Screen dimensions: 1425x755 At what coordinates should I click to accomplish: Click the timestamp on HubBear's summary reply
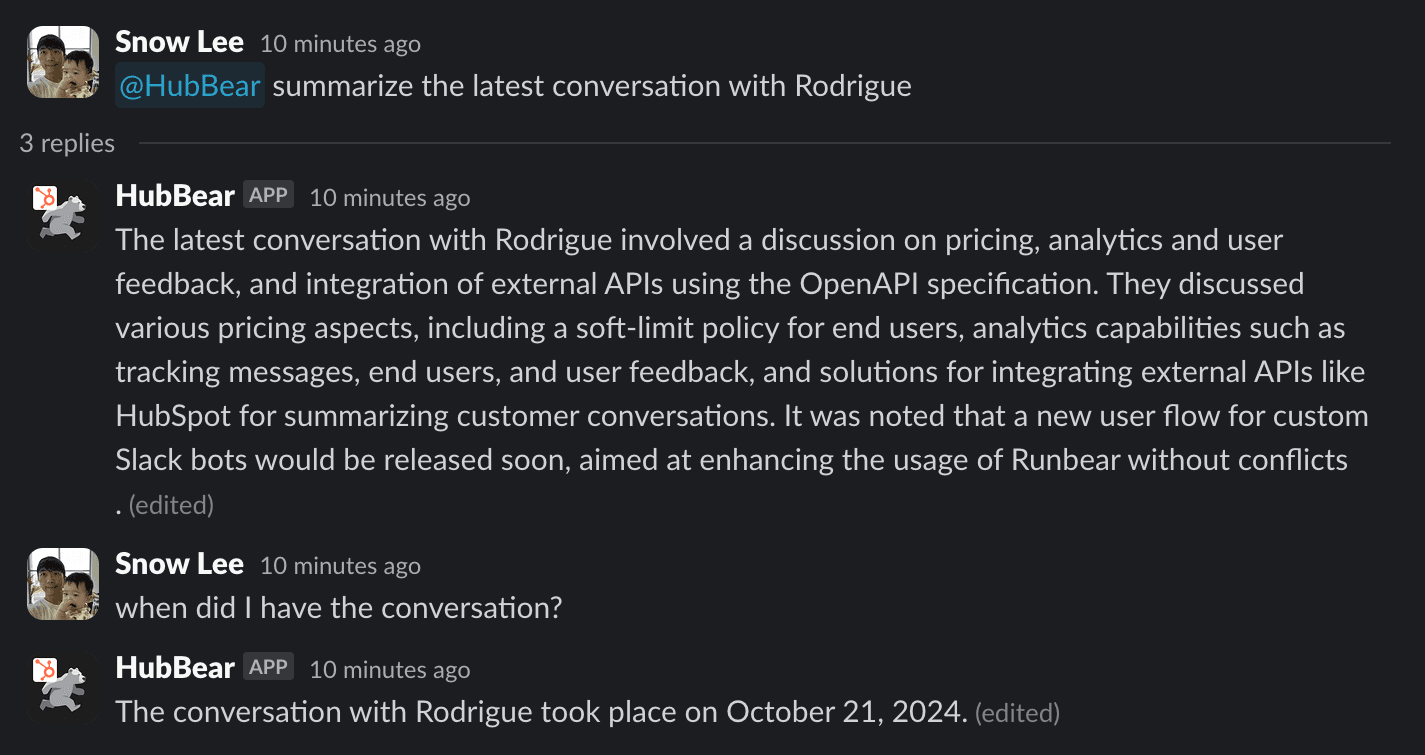pyautogui.click(x=389, y=197)
